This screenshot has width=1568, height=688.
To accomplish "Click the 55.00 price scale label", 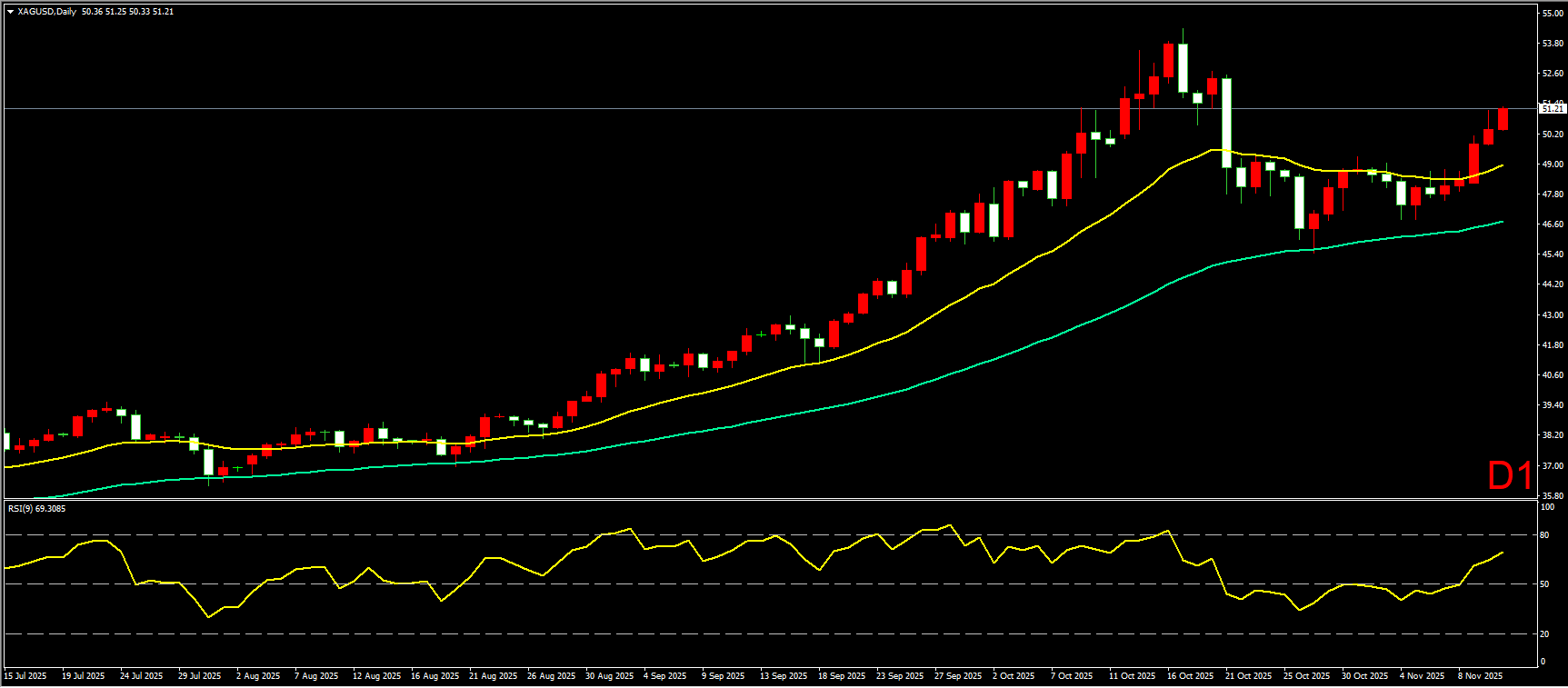I will [x=1553, y=14].
